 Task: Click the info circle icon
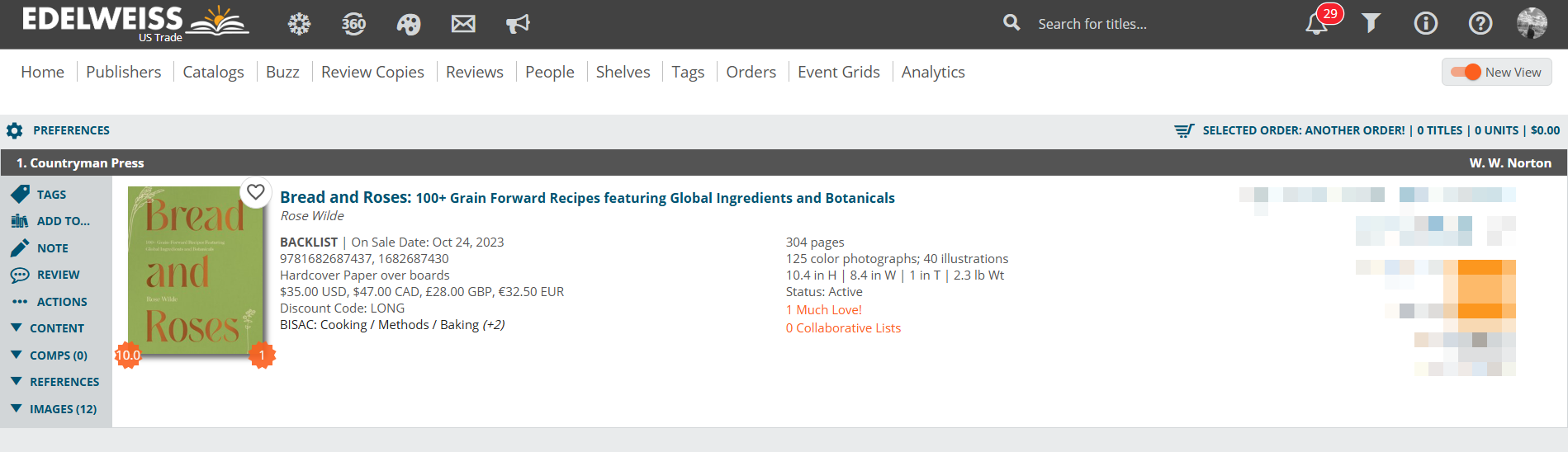[1425, 24]
